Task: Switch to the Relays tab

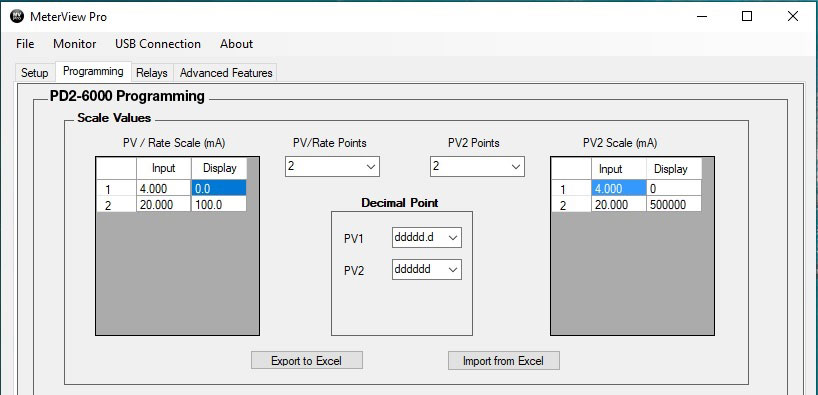Action: [152, 73]
